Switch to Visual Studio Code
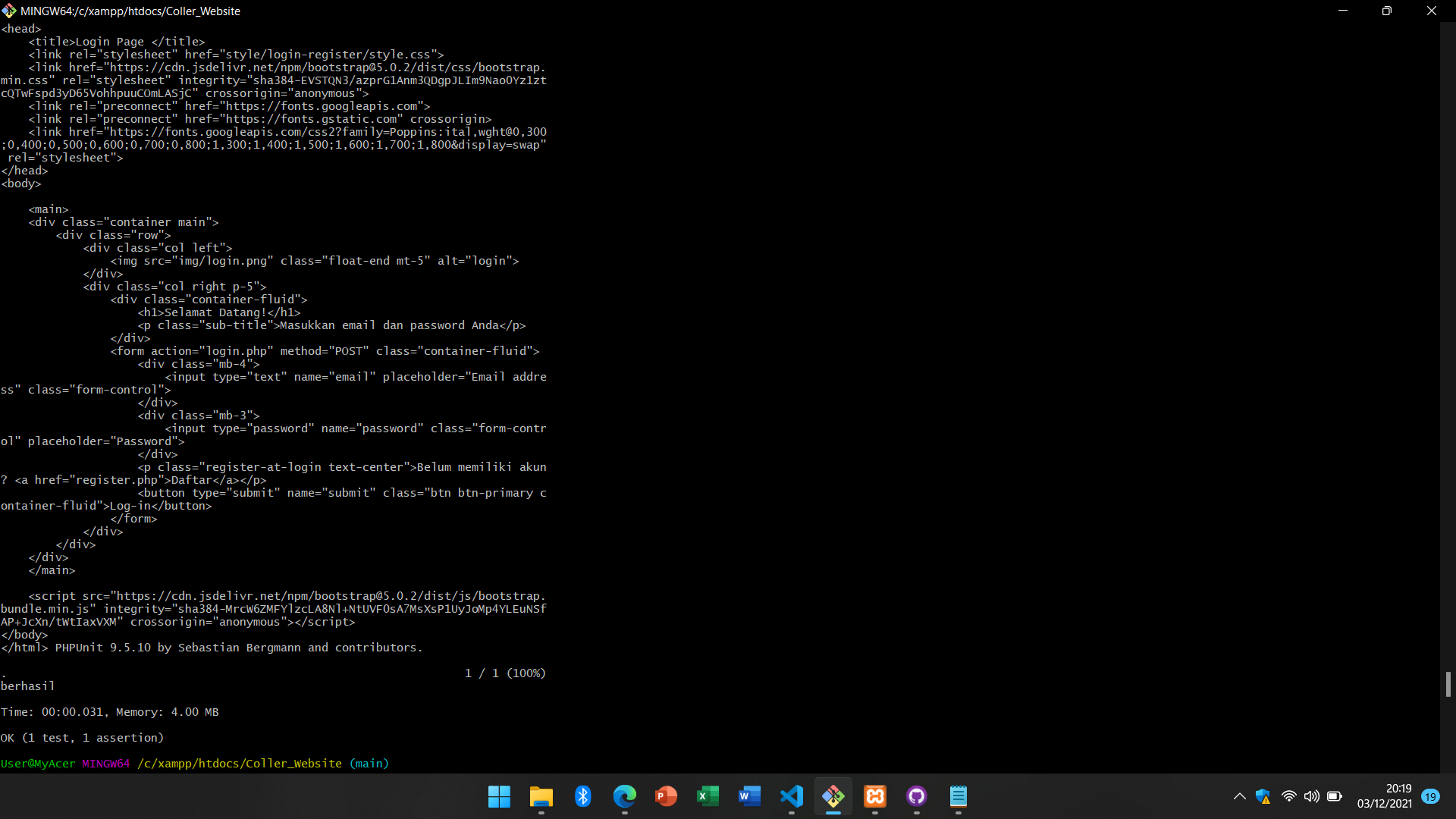This screenshot has width=1456, height=819. [x=791, y=796]
